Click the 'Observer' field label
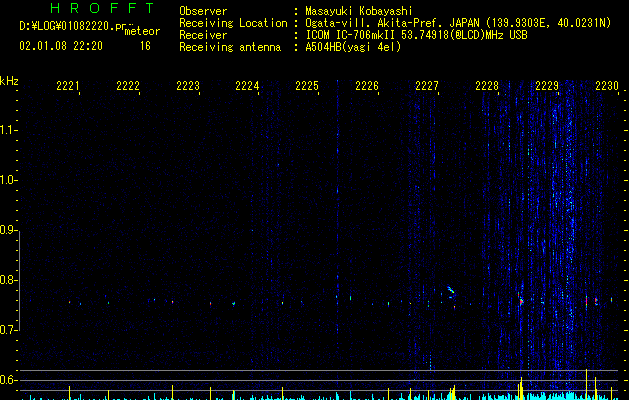629x400 pixels. coord(203,11)
